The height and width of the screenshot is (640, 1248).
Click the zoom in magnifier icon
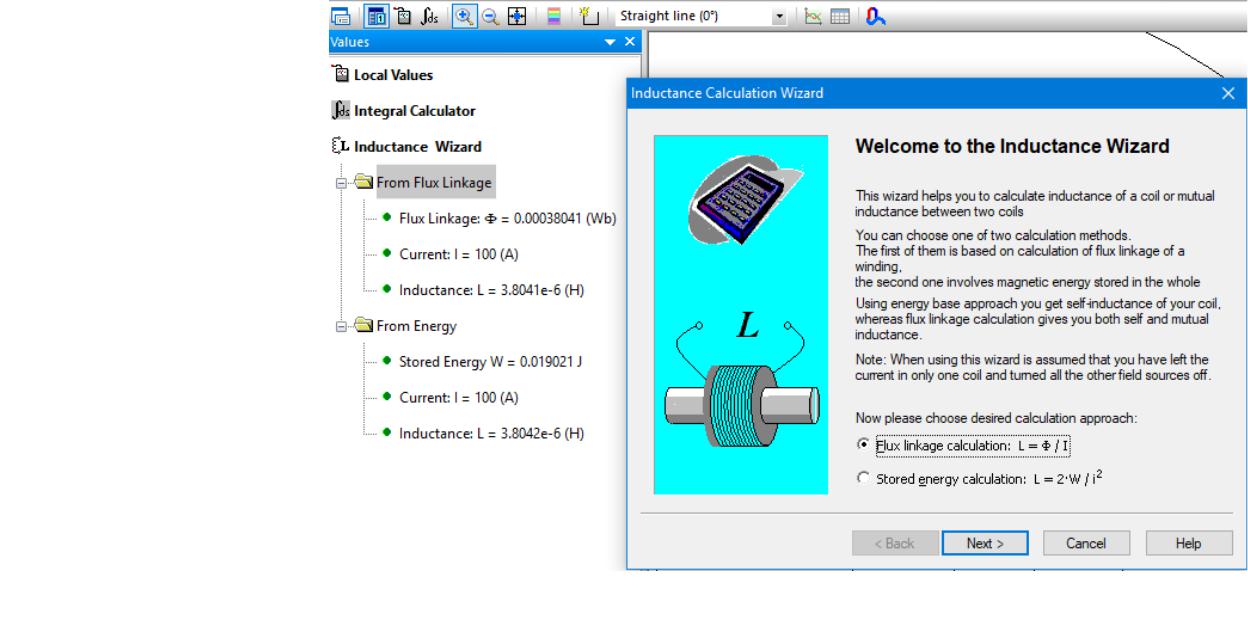pyautogui.click(x=464, y=17)
